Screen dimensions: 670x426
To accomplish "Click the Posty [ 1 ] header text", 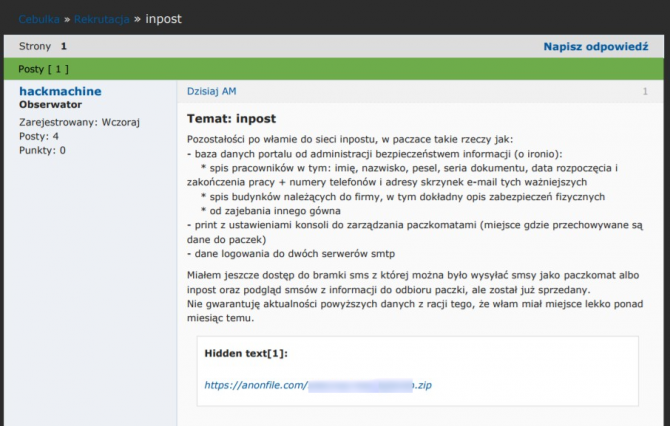I will click(43, 69).
